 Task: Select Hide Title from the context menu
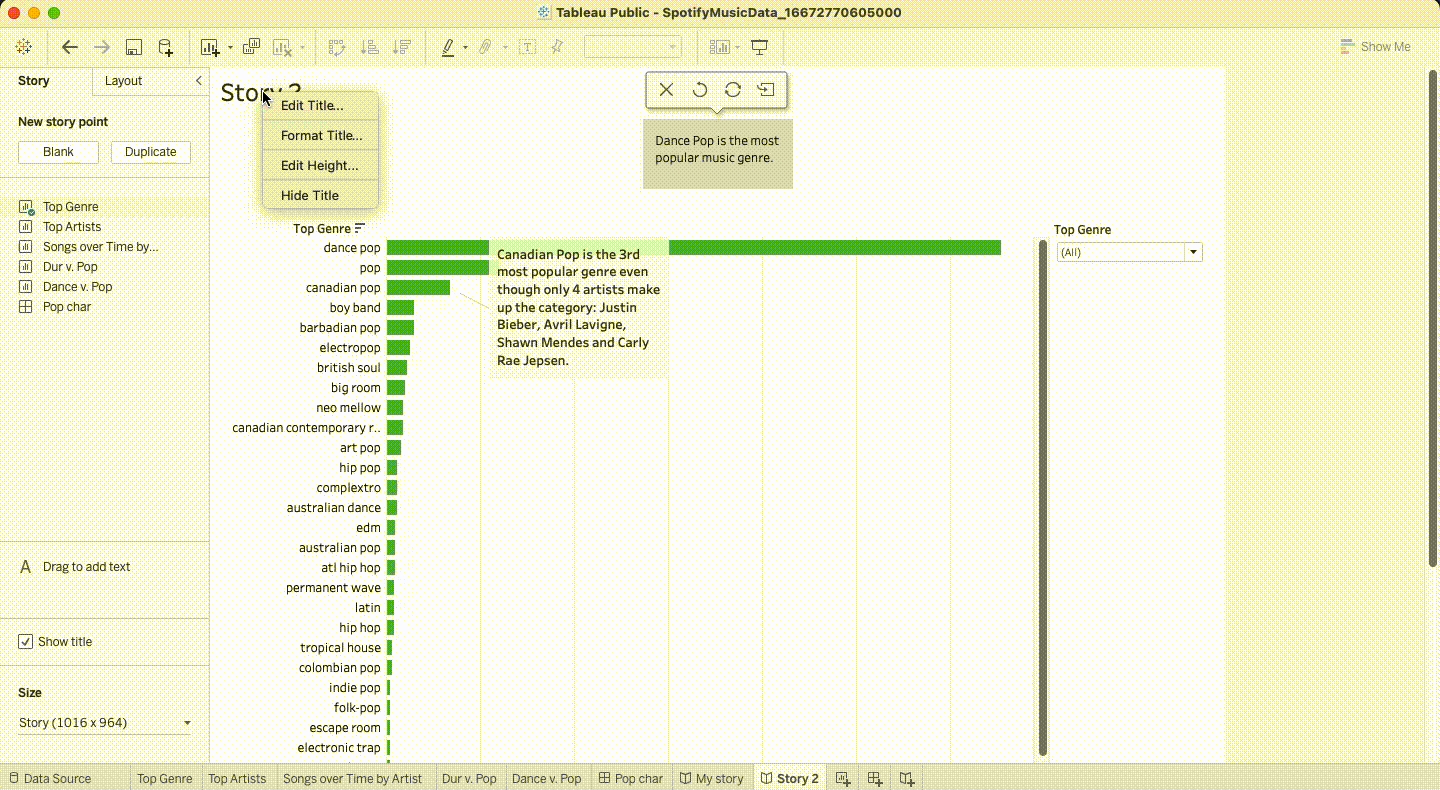[x=311, y=195]
